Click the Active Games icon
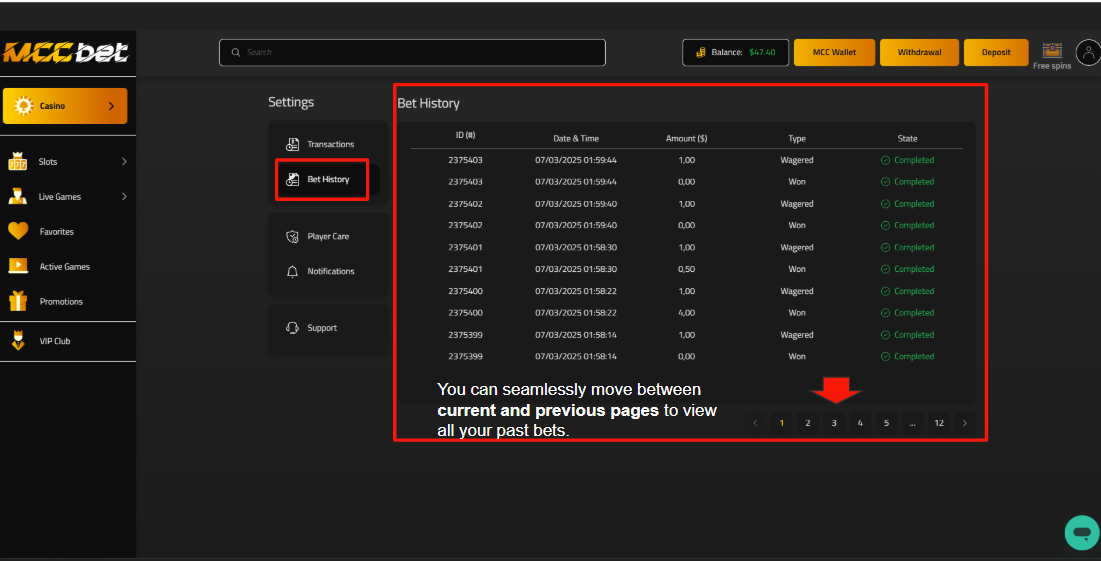 pyautogui.click(x=18, y=266)
